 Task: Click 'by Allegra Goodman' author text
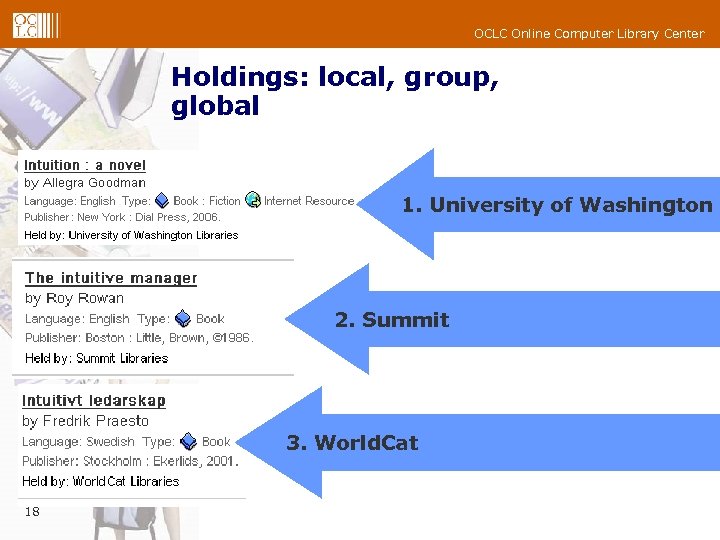pyautogui.click(x=85, y=183)
